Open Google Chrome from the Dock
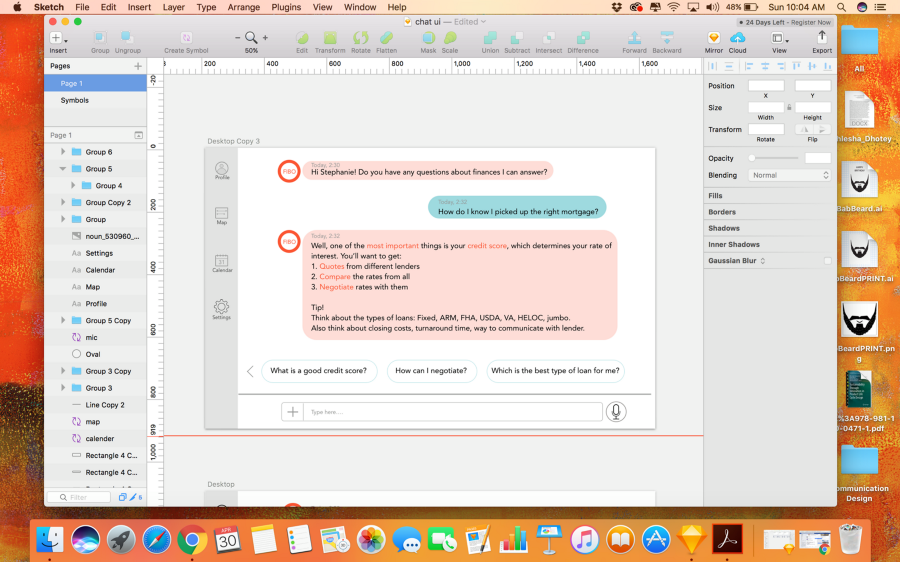This screenshot has height=562, width=900. 192,540
